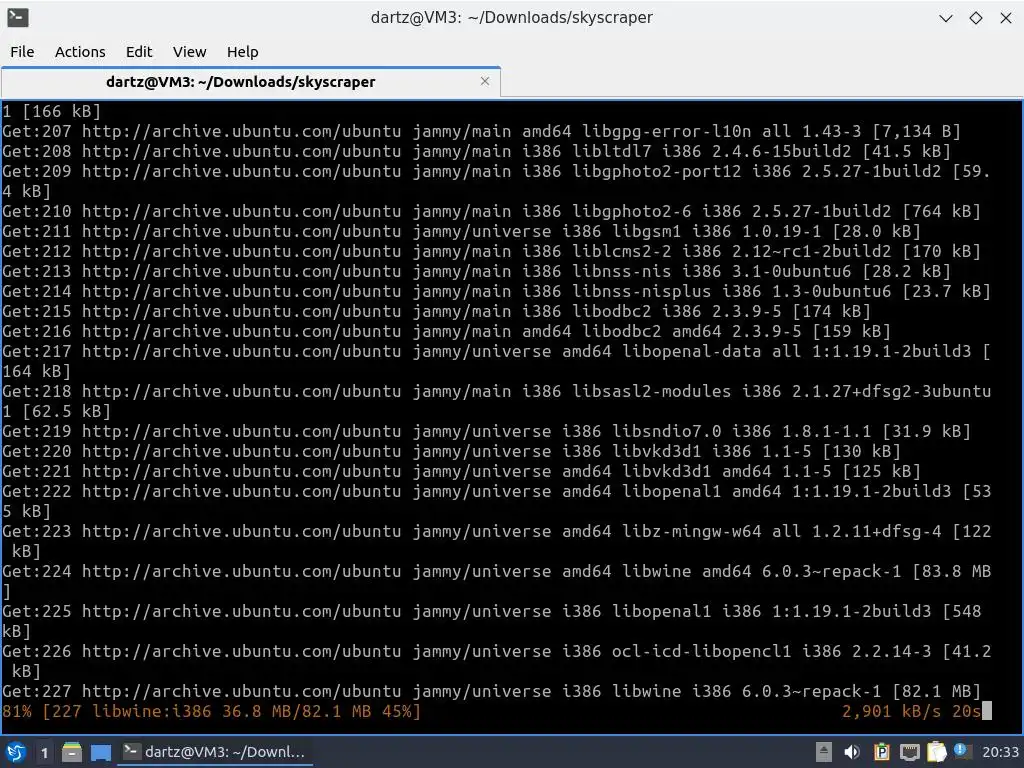The height and width of the screenshot is (768, 1024).
Task: Close the terminal window
Action: coord(1006,18)
